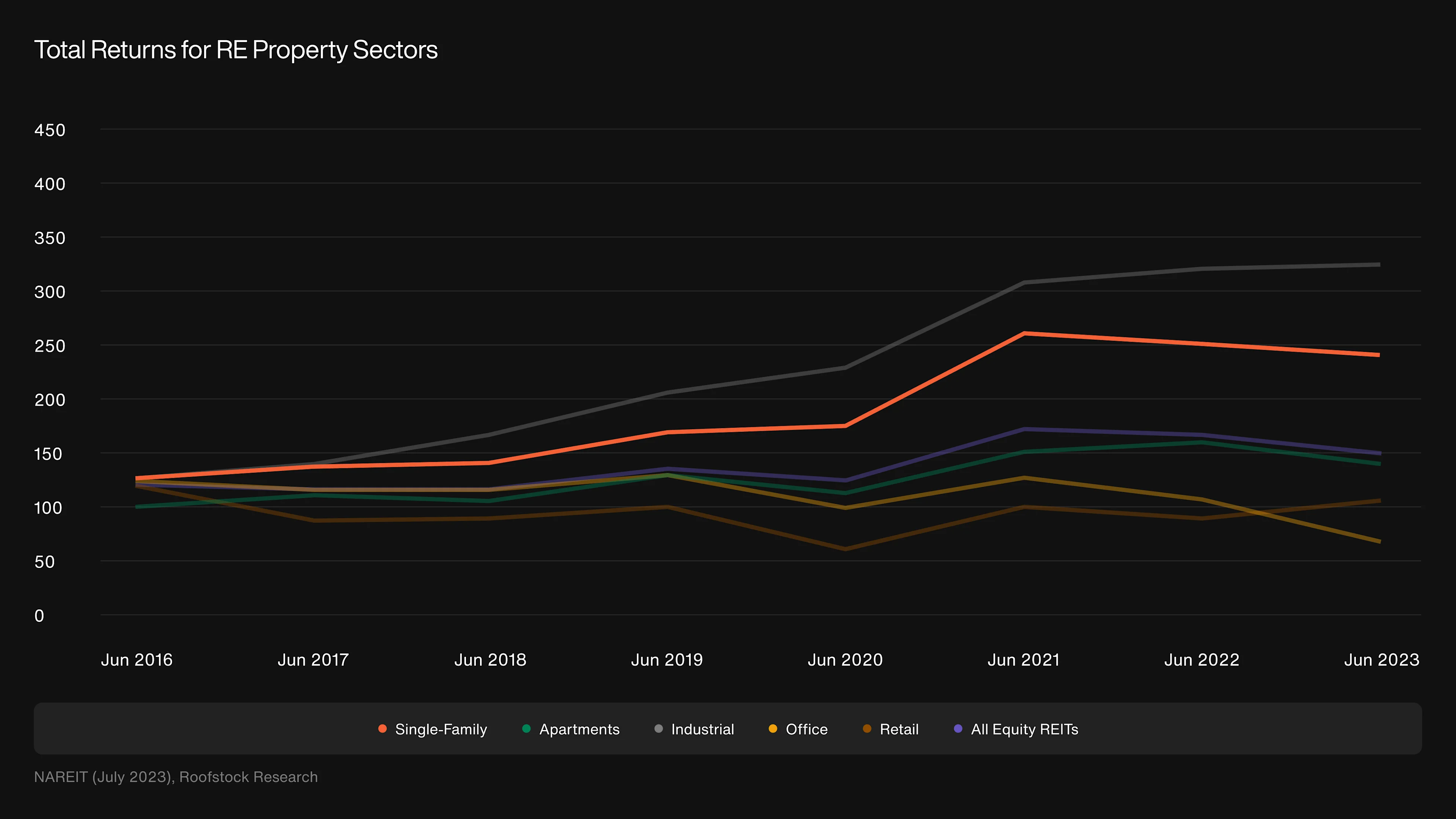This screenshot has width=1456, height=819.
Task: Click the Jun 2021 axis label
Action: 1024,660
